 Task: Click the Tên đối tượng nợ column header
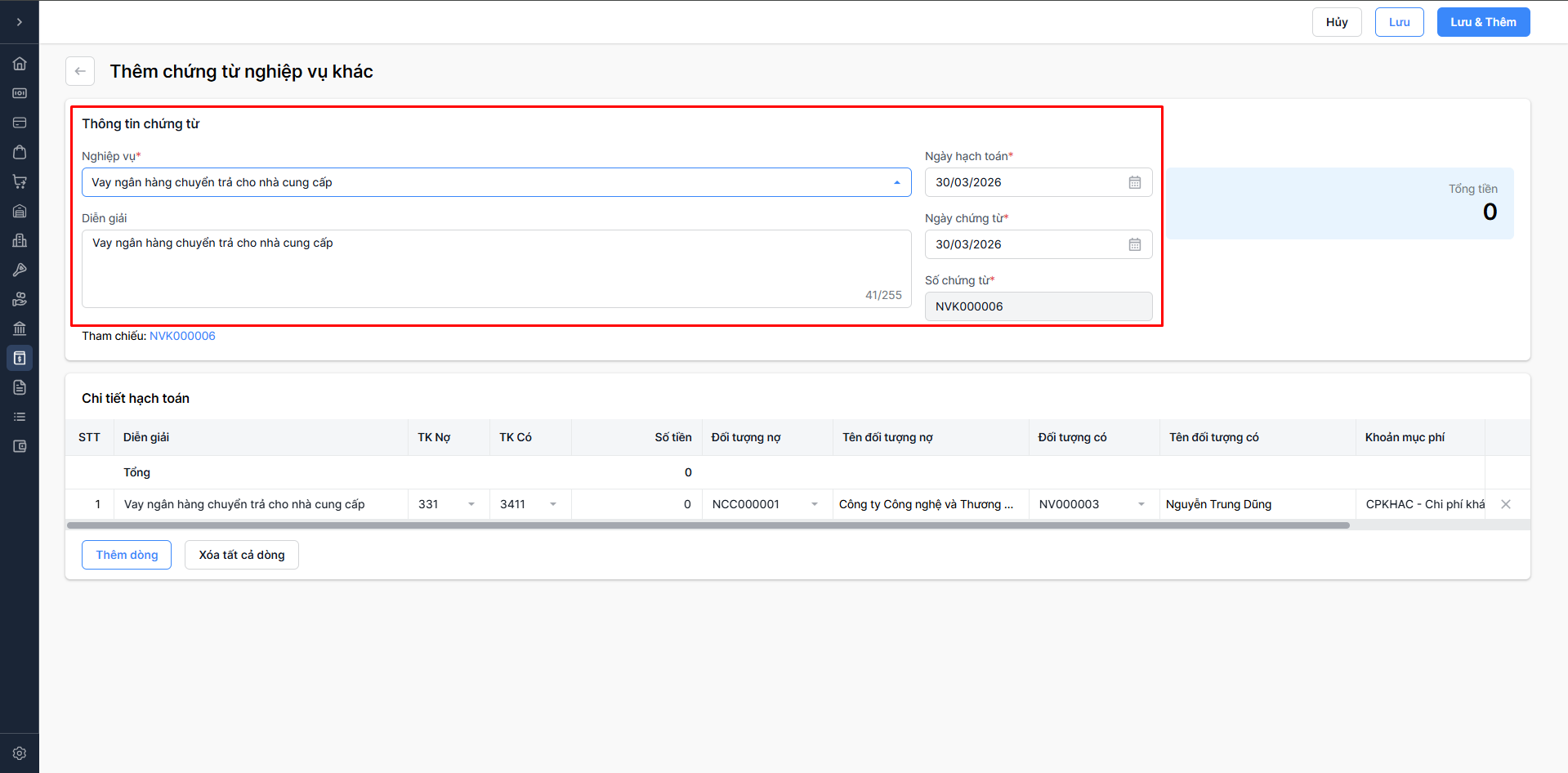(931, 437)
